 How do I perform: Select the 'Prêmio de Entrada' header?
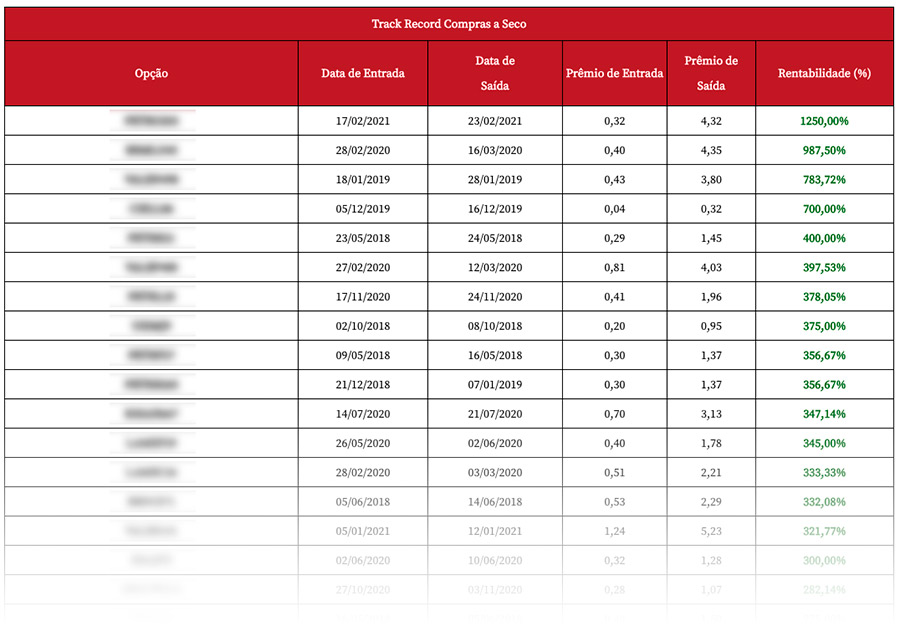tap(614, 74)
